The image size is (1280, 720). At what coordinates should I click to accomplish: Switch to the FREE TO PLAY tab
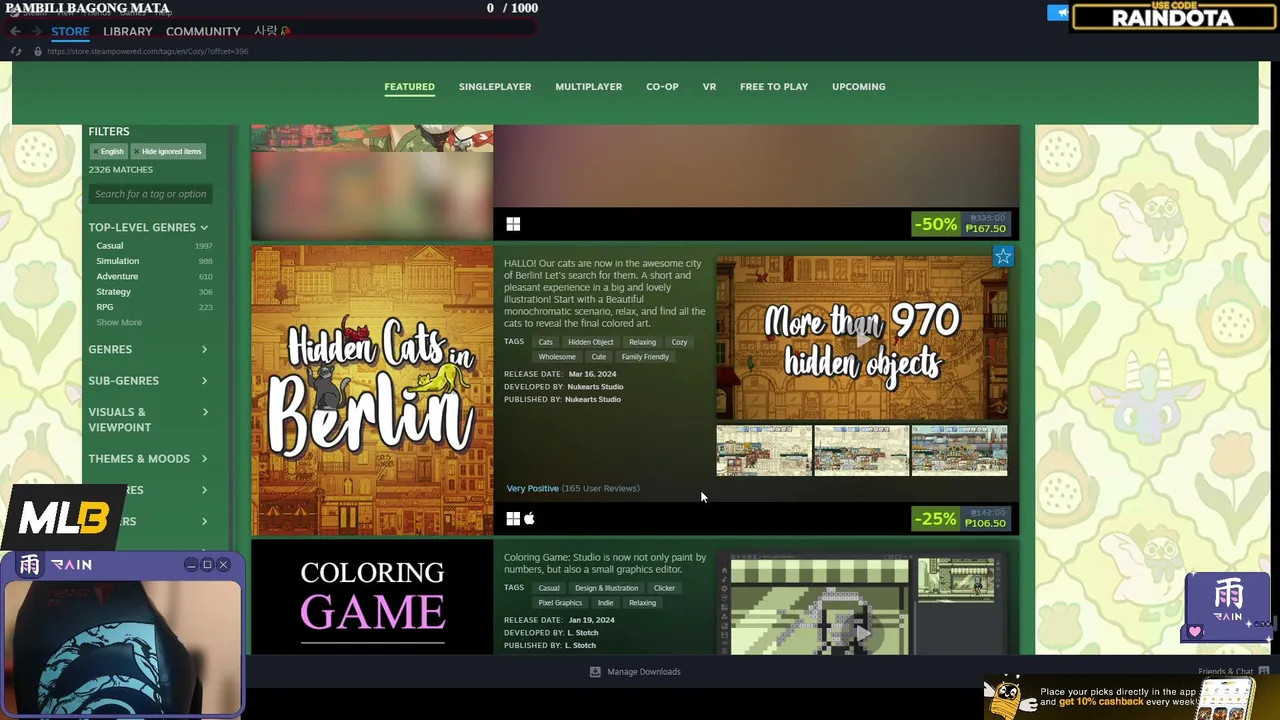[774, 87]
